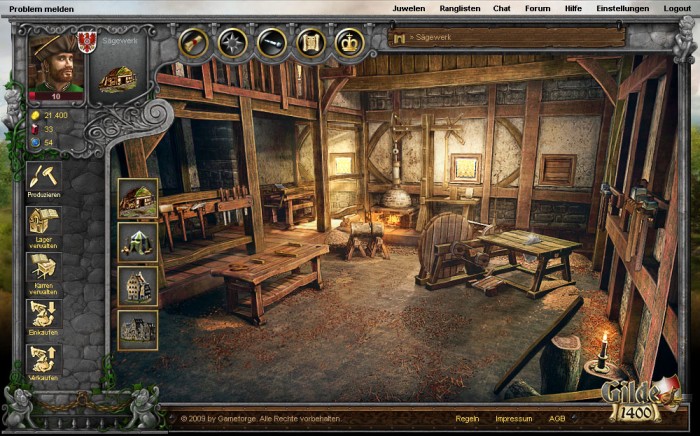
Task: Click the blue orb count 54
Action: pos(49,143)
